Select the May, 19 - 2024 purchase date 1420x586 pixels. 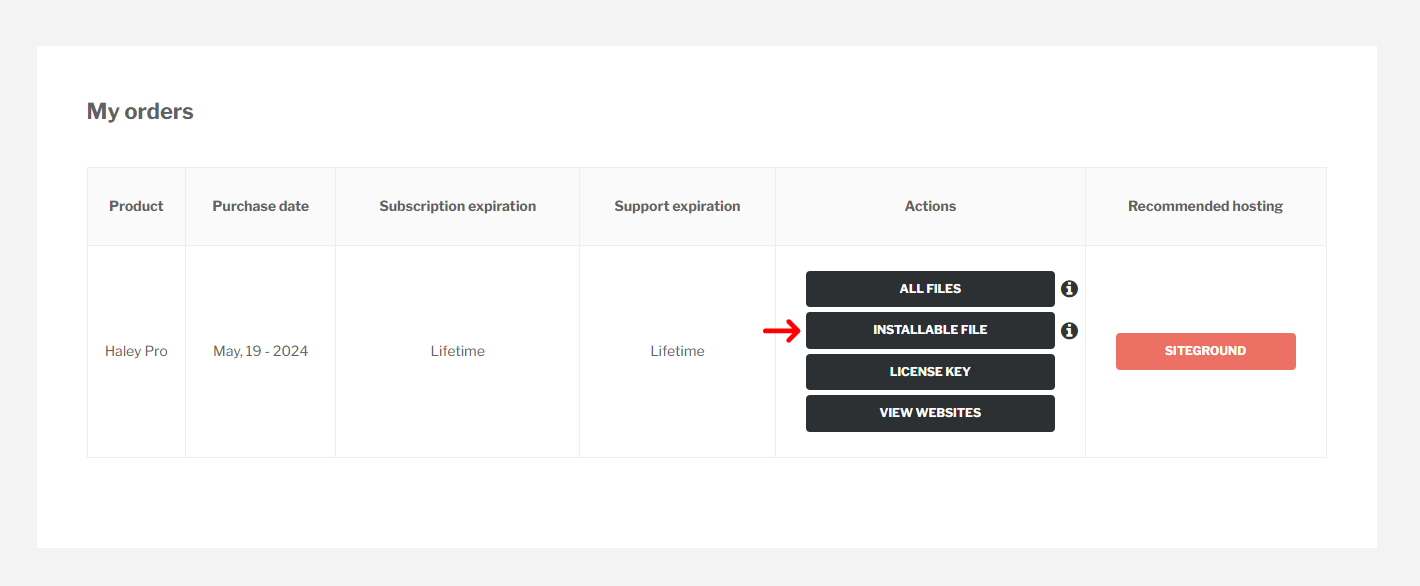tap(260, 351)
